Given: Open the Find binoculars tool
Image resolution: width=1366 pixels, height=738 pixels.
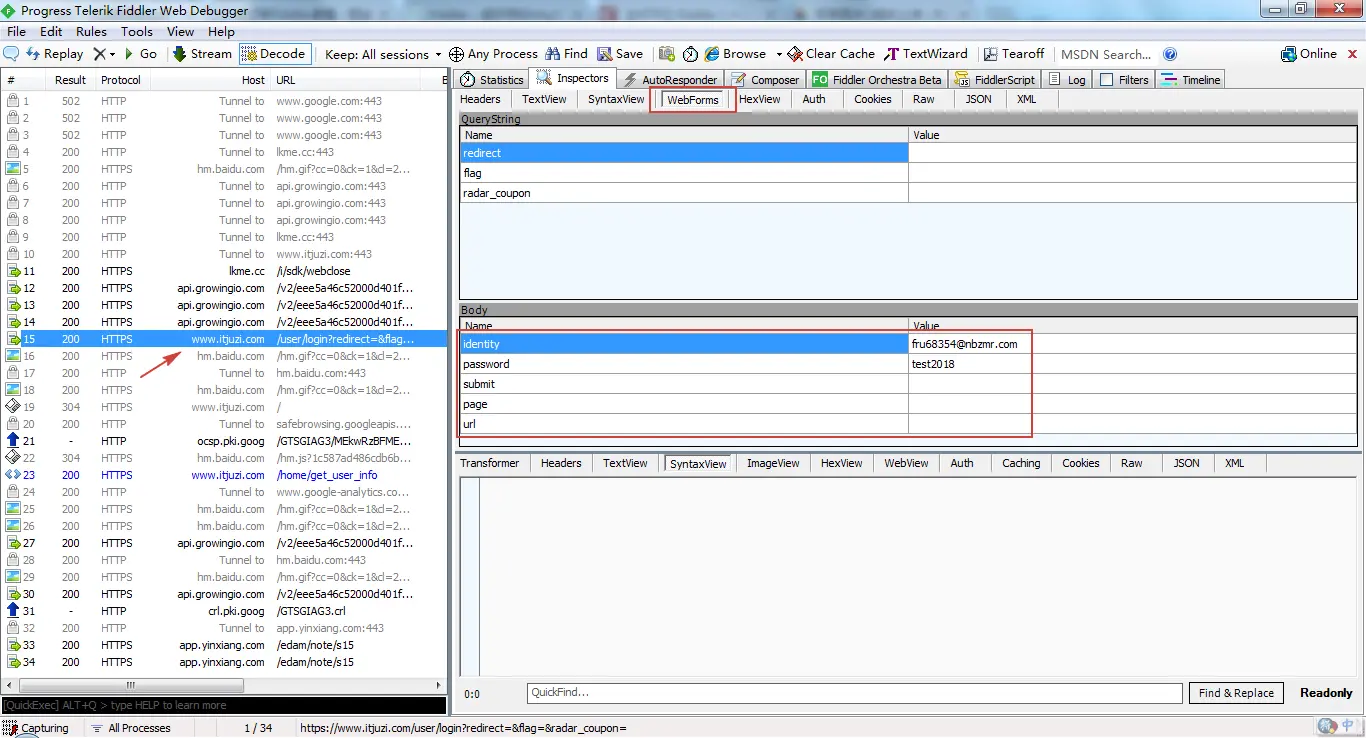Looking at the screenshot, I should (x=551, y=54).
